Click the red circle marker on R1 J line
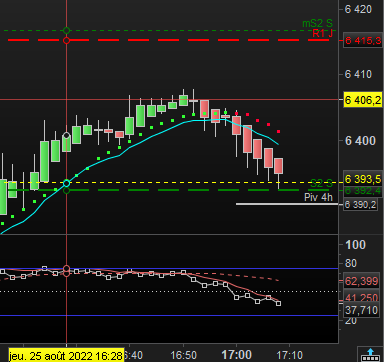384x362 pixels. click(x=66, y=41)
